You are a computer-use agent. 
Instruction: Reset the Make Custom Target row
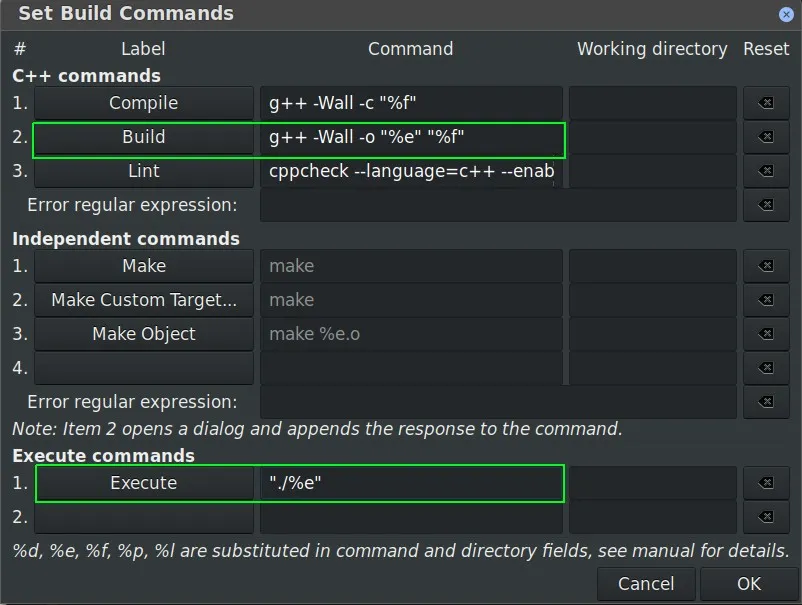(766, 300)
